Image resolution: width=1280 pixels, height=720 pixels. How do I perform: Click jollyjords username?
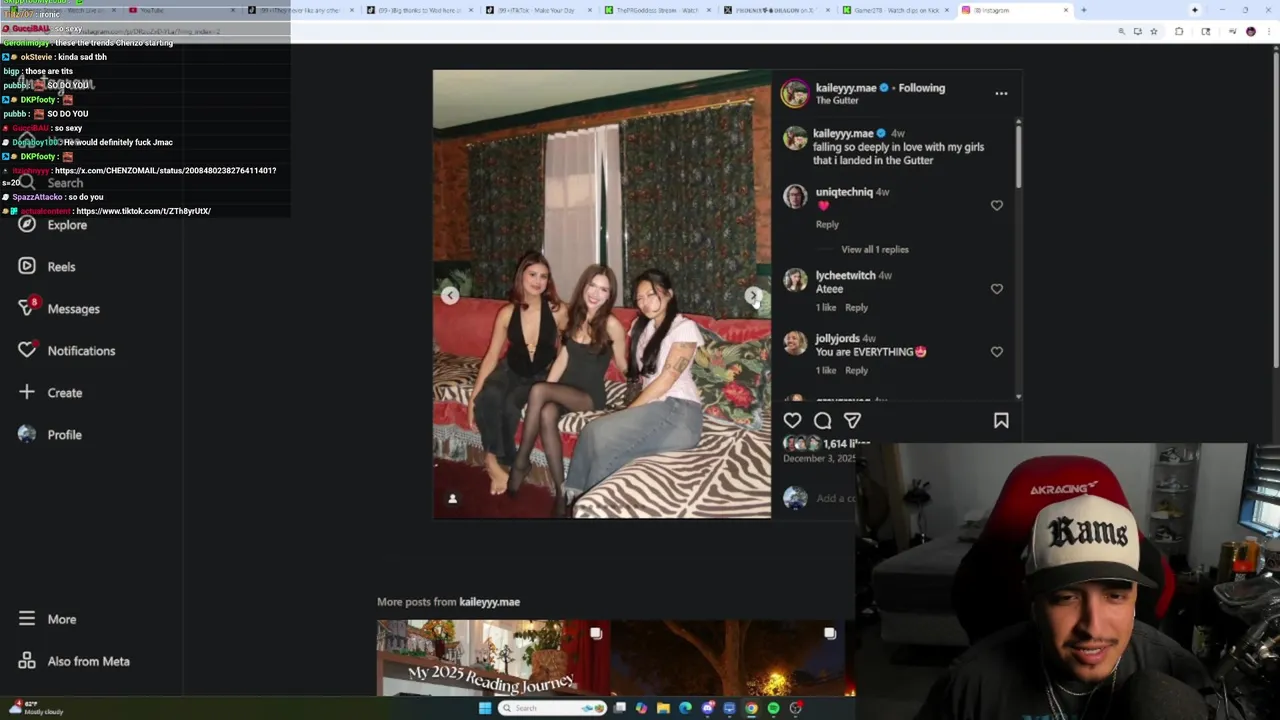pyautogui.click(x=837, y=338)
